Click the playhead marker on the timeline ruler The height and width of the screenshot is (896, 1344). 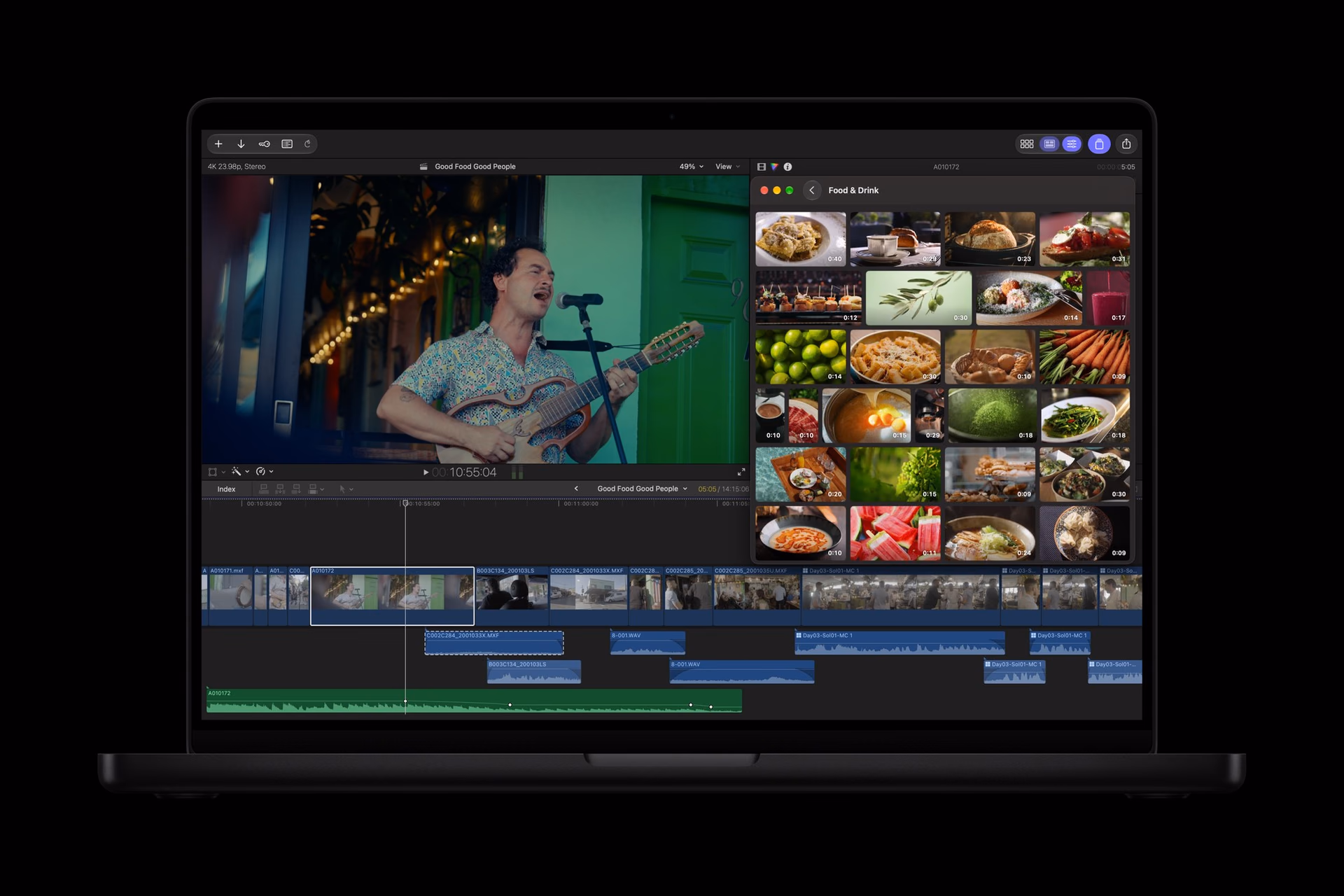(x=405, y=503)
